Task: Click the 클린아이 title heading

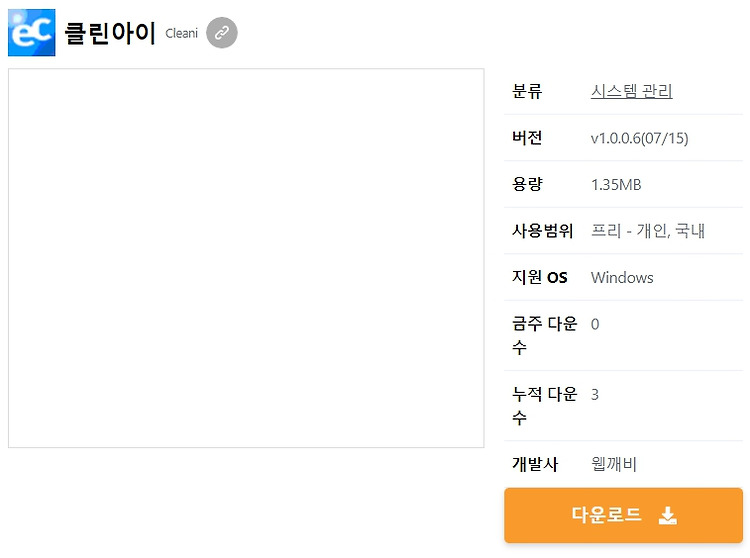Action: (x=110, y=33)
